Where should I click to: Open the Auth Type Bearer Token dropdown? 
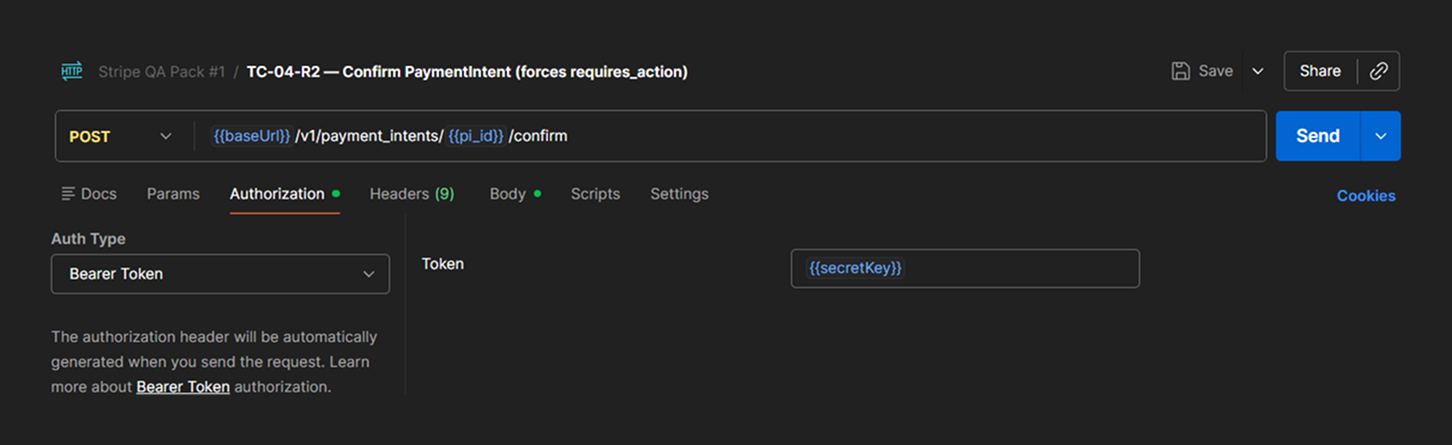coord(220,274)
